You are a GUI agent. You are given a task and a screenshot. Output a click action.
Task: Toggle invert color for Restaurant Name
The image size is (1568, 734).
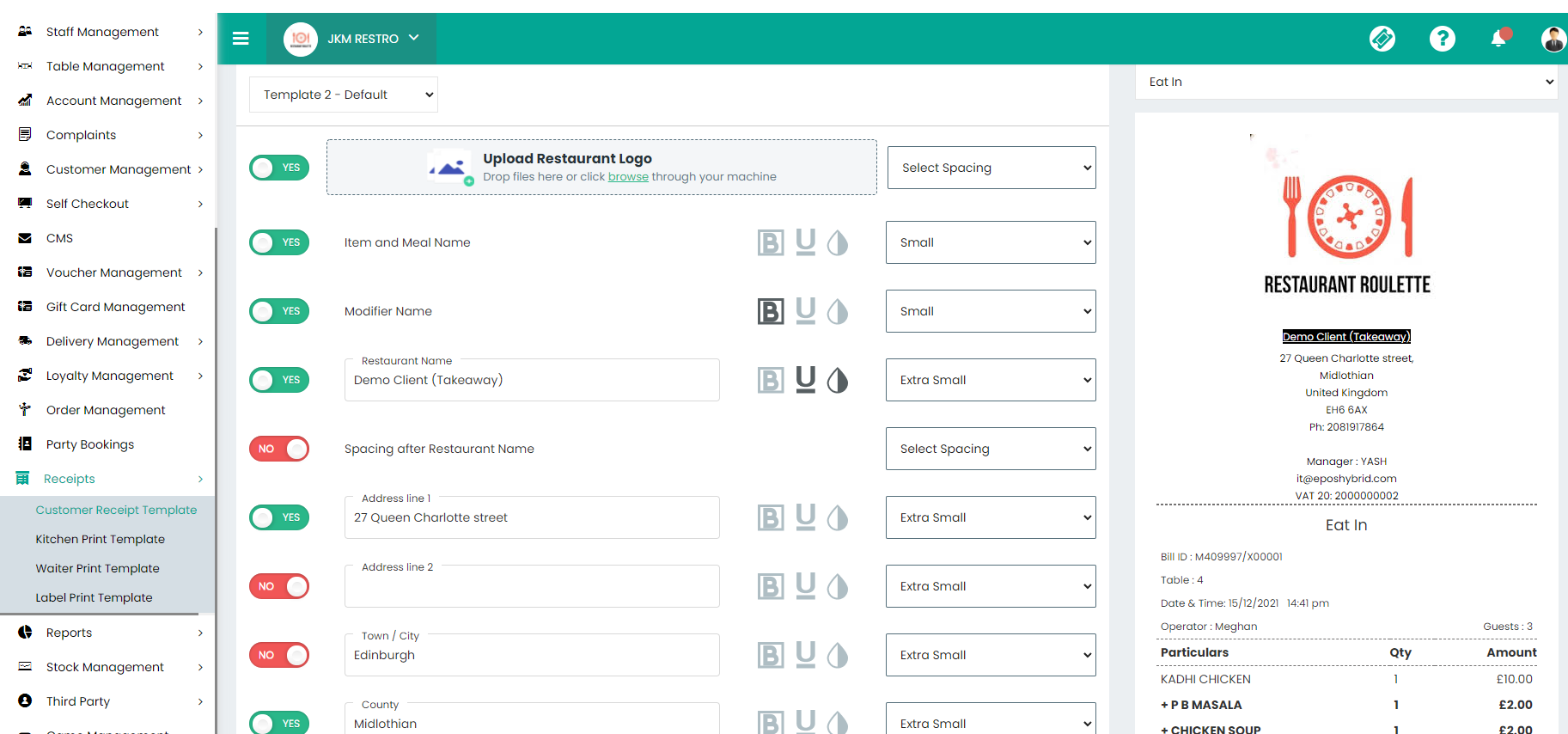pyautogui.click(x=838, y=380)
